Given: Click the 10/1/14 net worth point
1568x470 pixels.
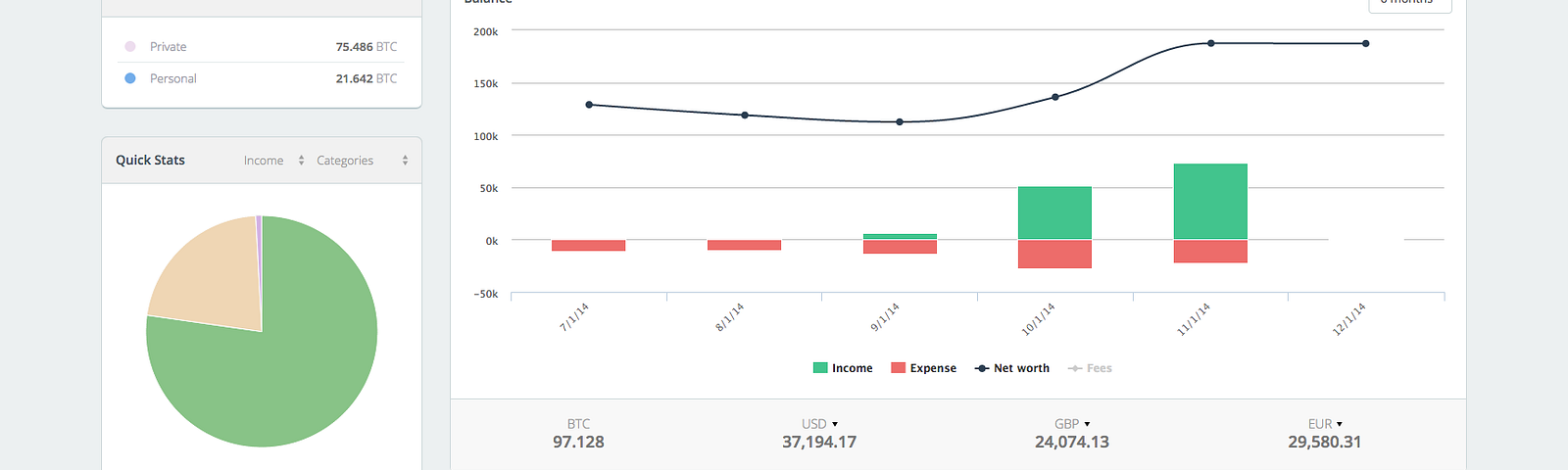Looking at the screenshot, I should [1055, 97].
